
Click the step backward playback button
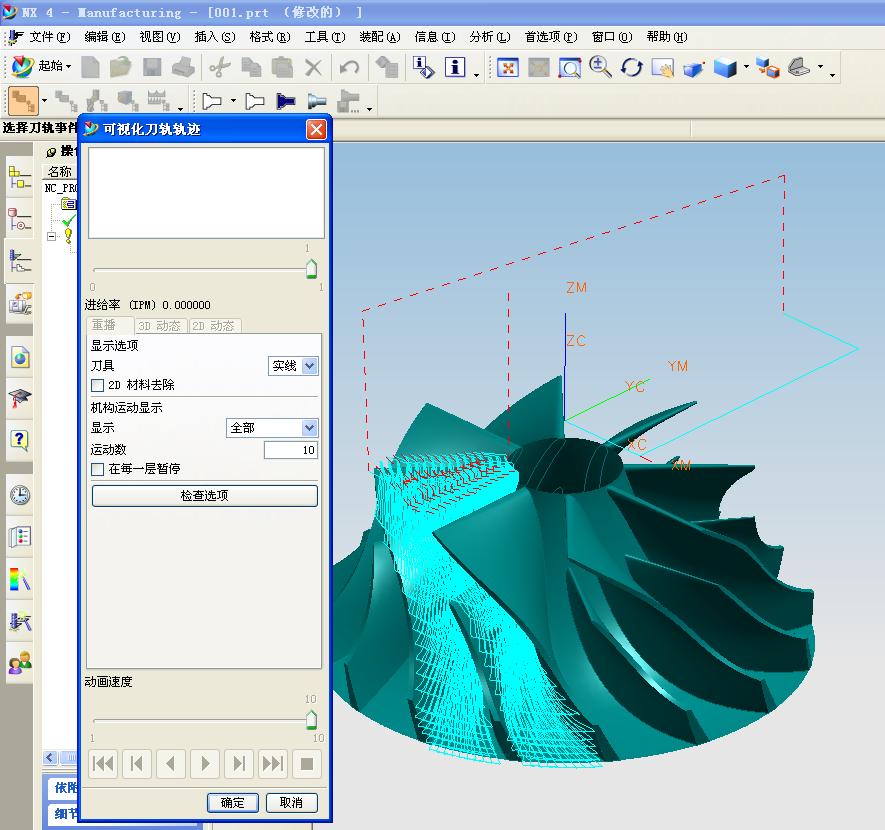pos(137,764)
